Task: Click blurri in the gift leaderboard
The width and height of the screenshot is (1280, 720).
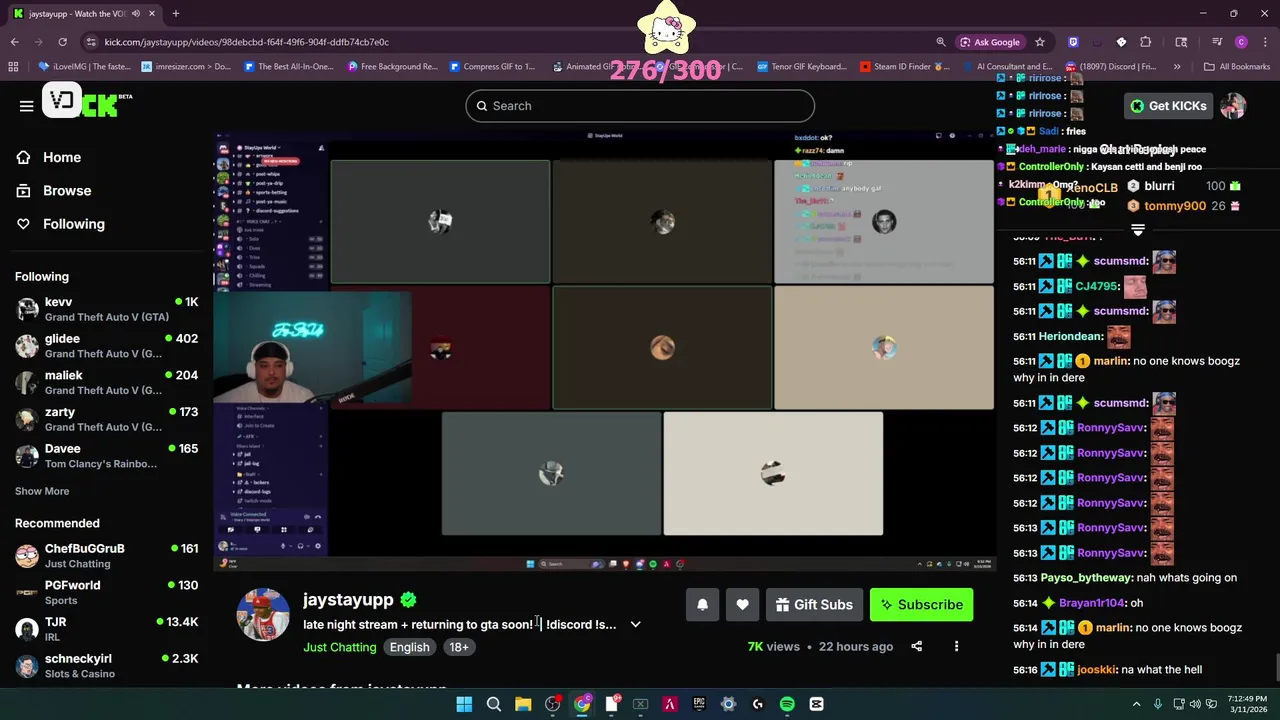Action: pyautogui.click(x=1159, y=186)
